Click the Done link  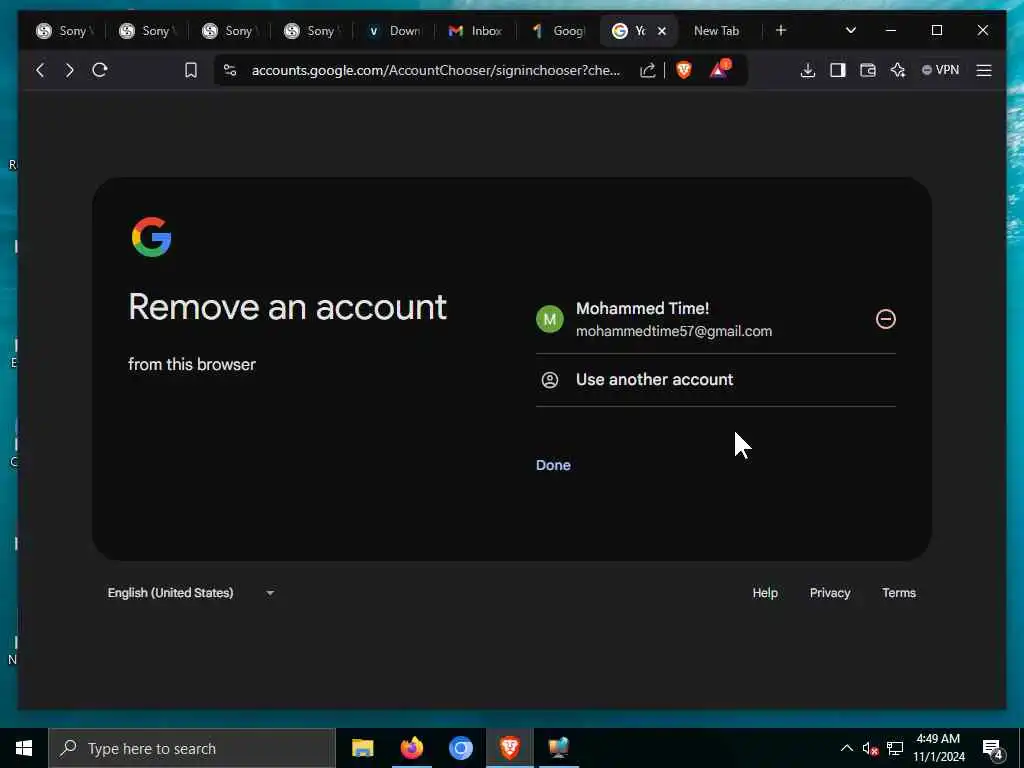click(553, 465)
